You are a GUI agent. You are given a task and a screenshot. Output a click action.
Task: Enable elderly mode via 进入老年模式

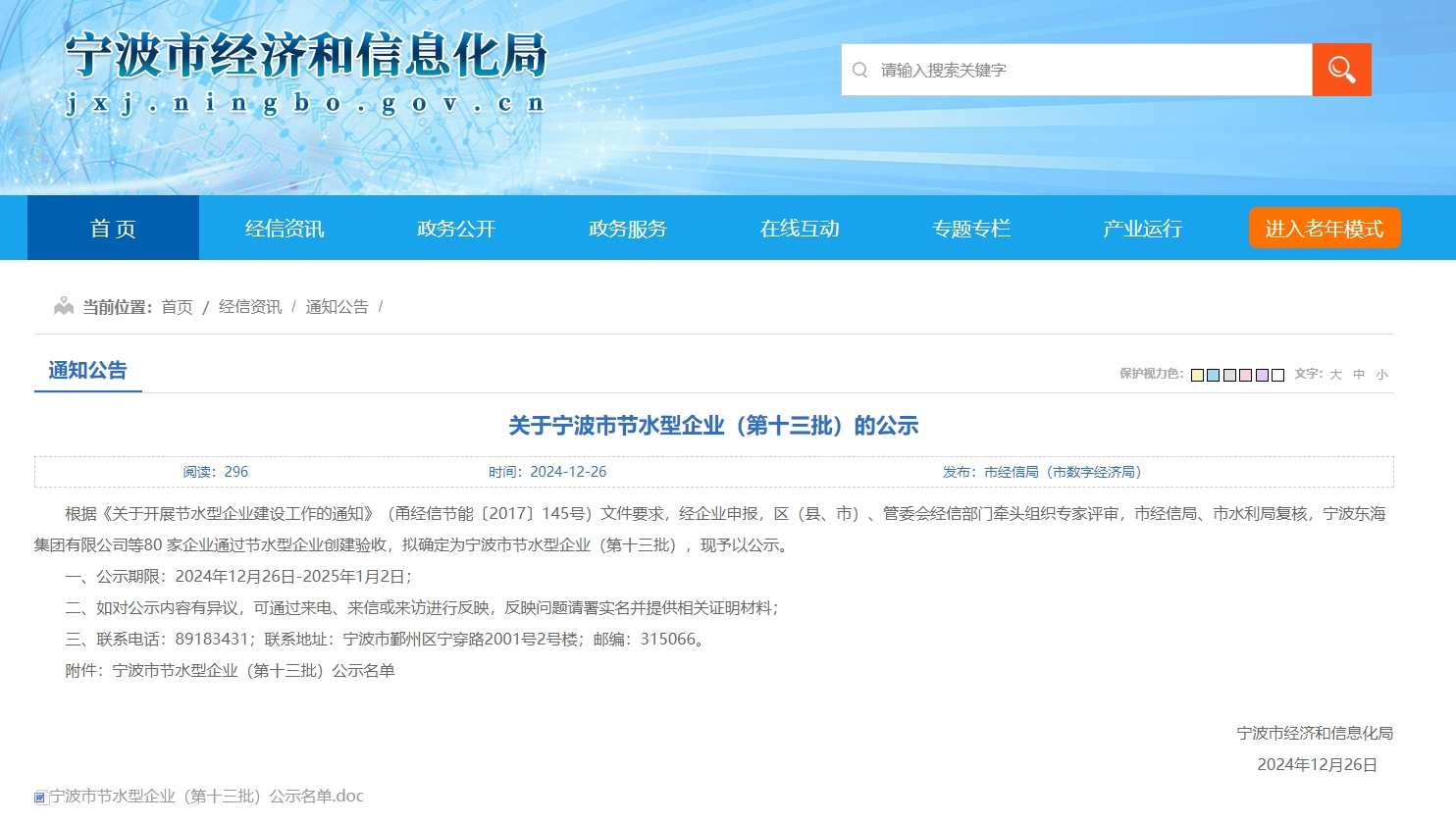tap(1324, 229)
